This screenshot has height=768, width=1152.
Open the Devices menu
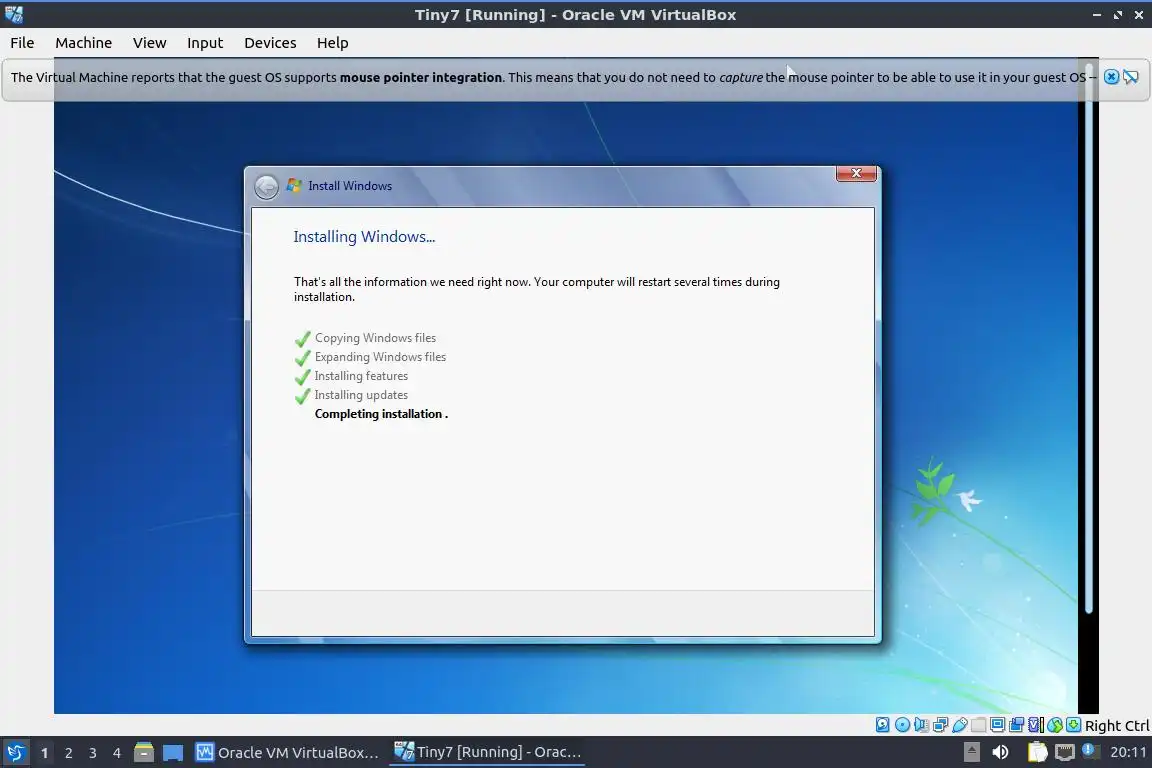pos(270,43)
